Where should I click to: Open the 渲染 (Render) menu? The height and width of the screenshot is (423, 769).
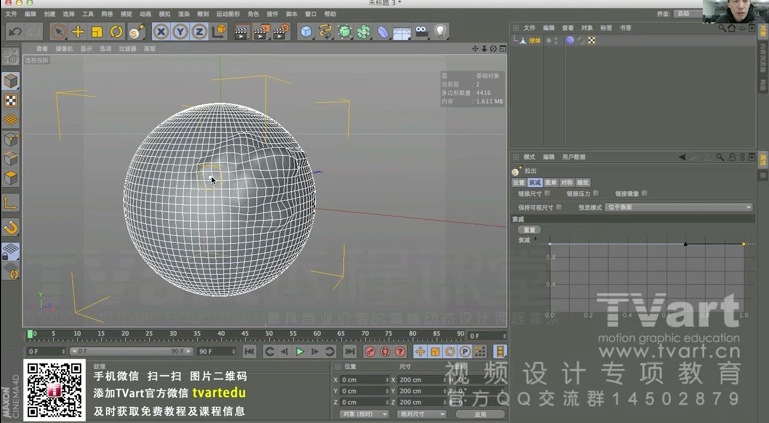click(x=183, y=14)
